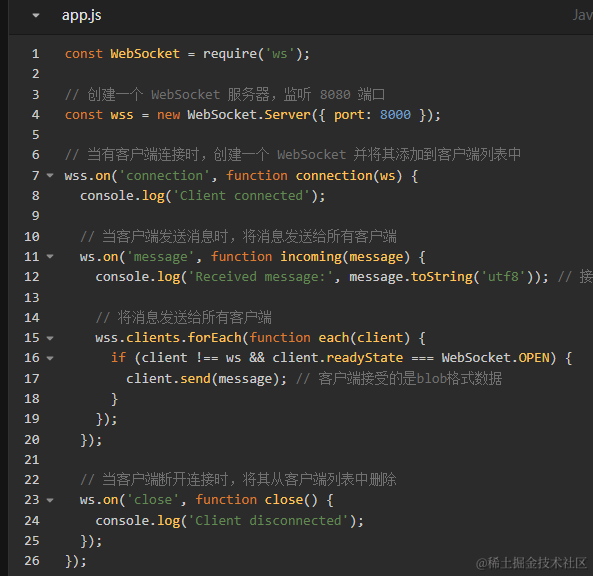Image resolution: width=593 pixels, height=576 pixels.
Task: Collapse the app.js code block arrow
Action: coord(36,16)
